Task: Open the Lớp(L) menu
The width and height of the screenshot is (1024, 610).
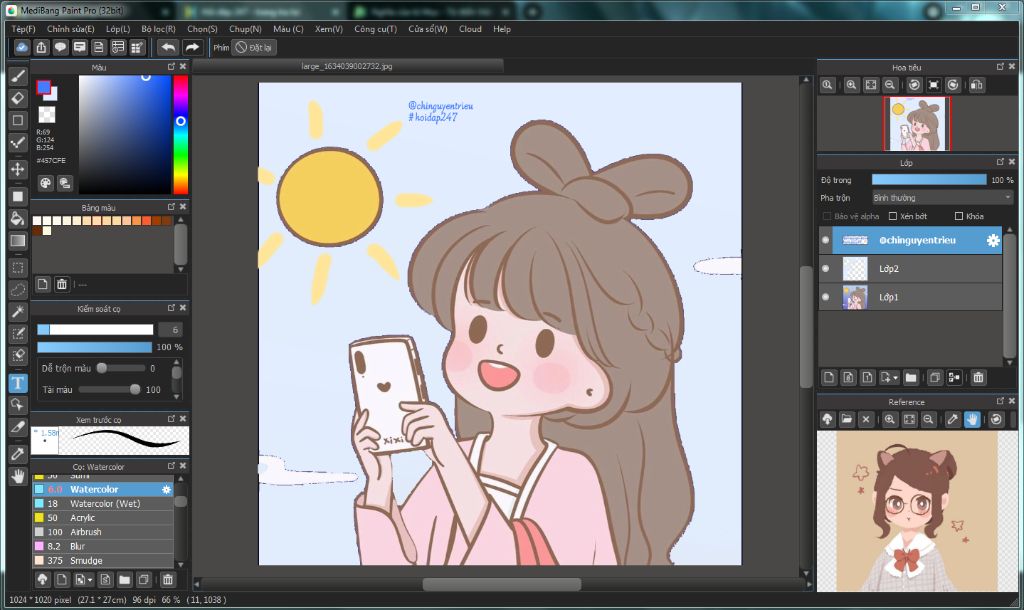Action: (x=118, y=29)
